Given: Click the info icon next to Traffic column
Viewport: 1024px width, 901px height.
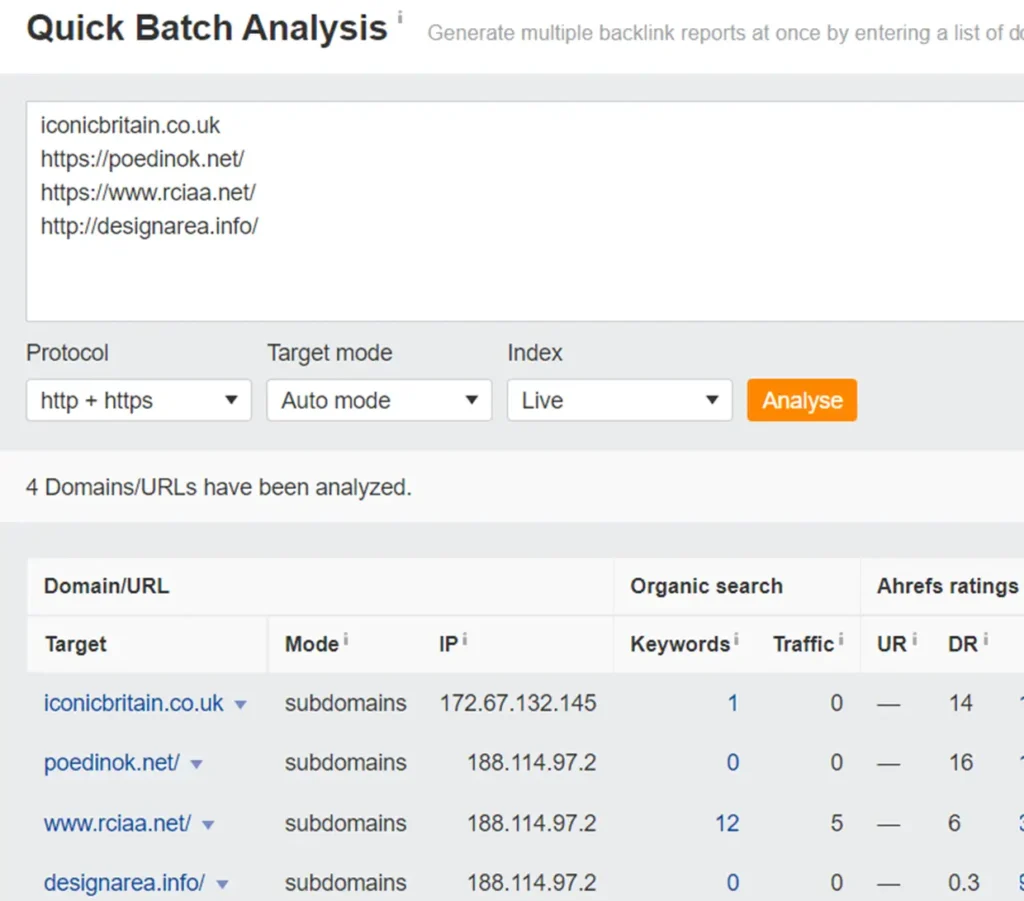Looking at the screenshot, I should tap(840, 639).
